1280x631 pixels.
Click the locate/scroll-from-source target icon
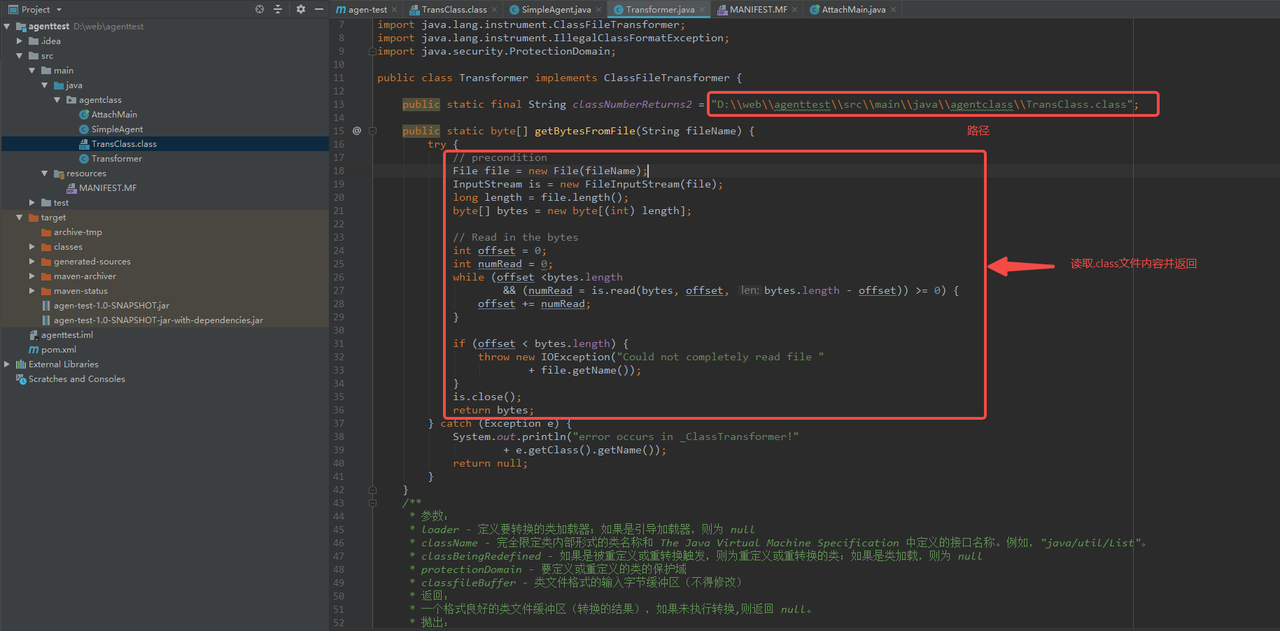point(259,9)
